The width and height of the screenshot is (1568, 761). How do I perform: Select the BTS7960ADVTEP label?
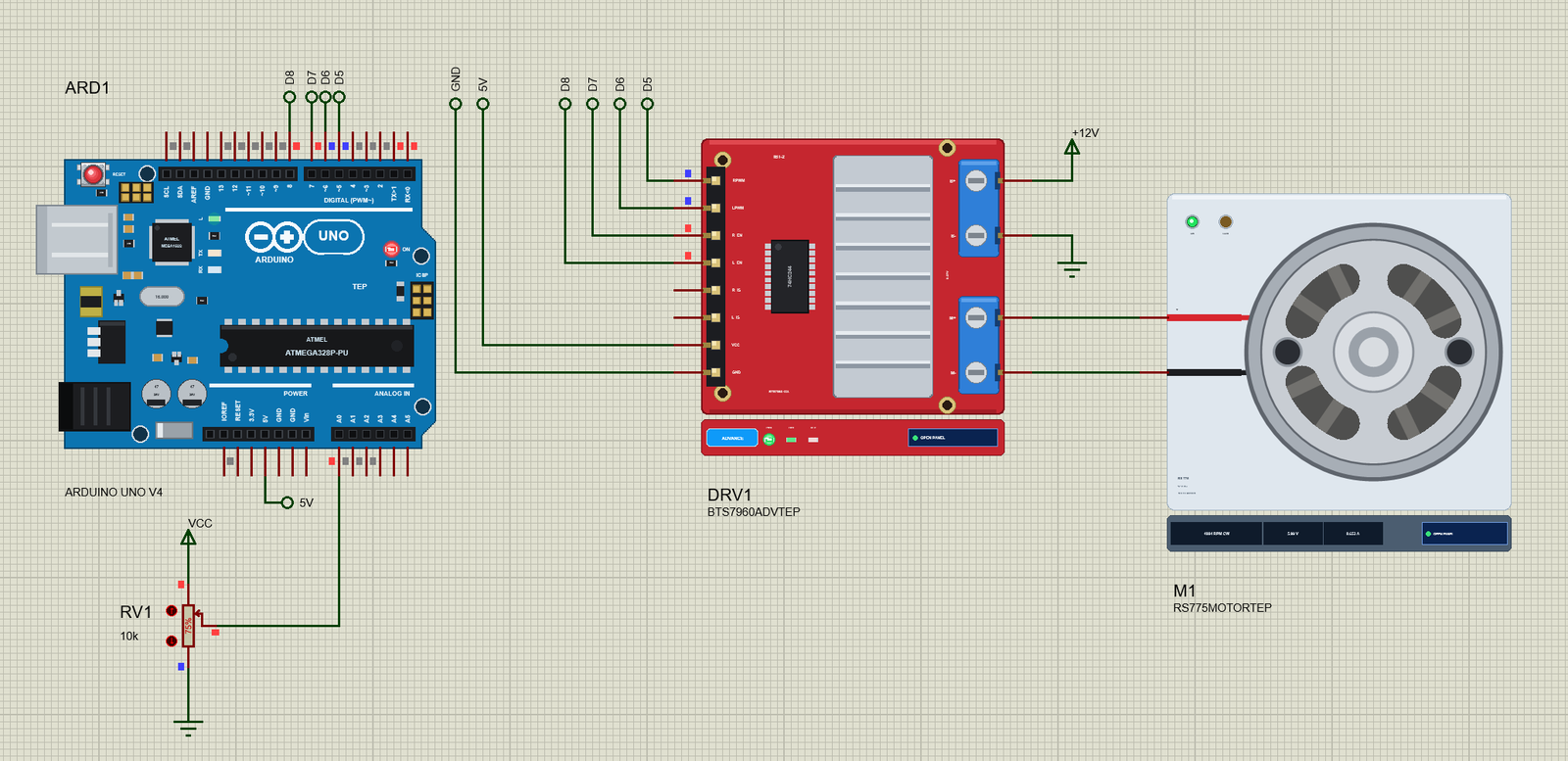[754, 512]
